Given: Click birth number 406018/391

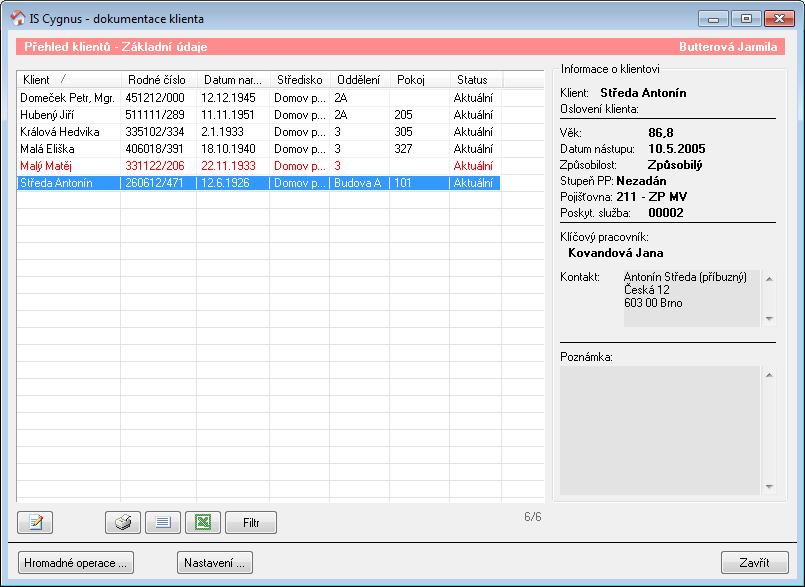Looking at the screenshot, I should click(x=155, y=148).
